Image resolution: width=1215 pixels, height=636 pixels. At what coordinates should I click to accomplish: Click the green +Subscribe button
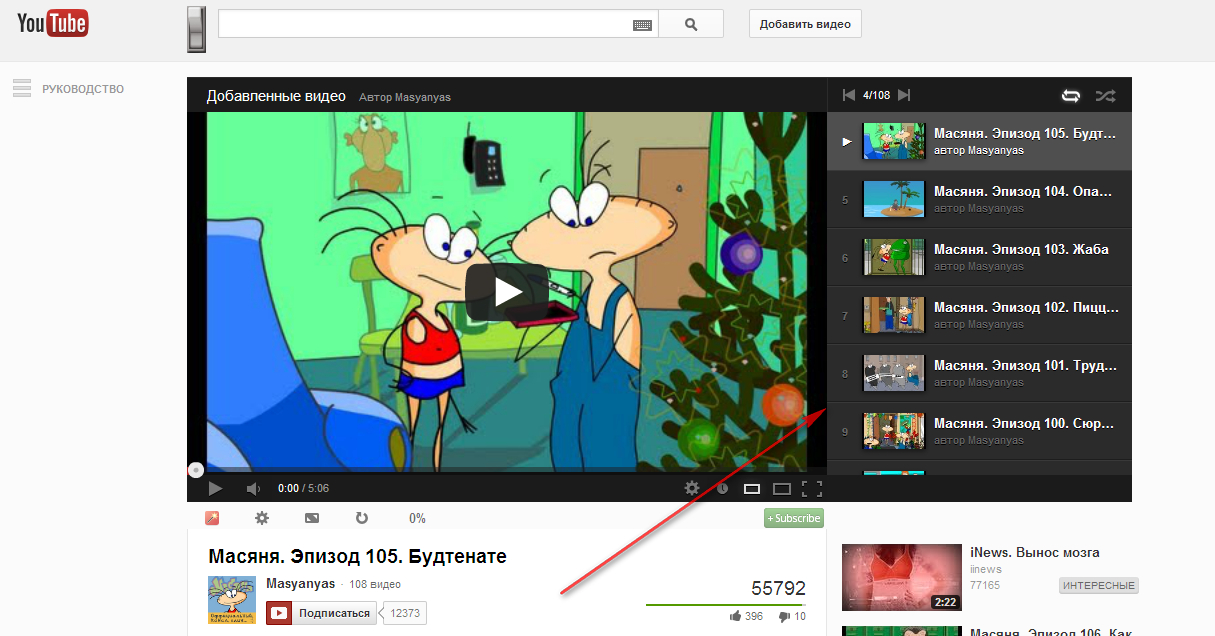click(x=794, y=518)
